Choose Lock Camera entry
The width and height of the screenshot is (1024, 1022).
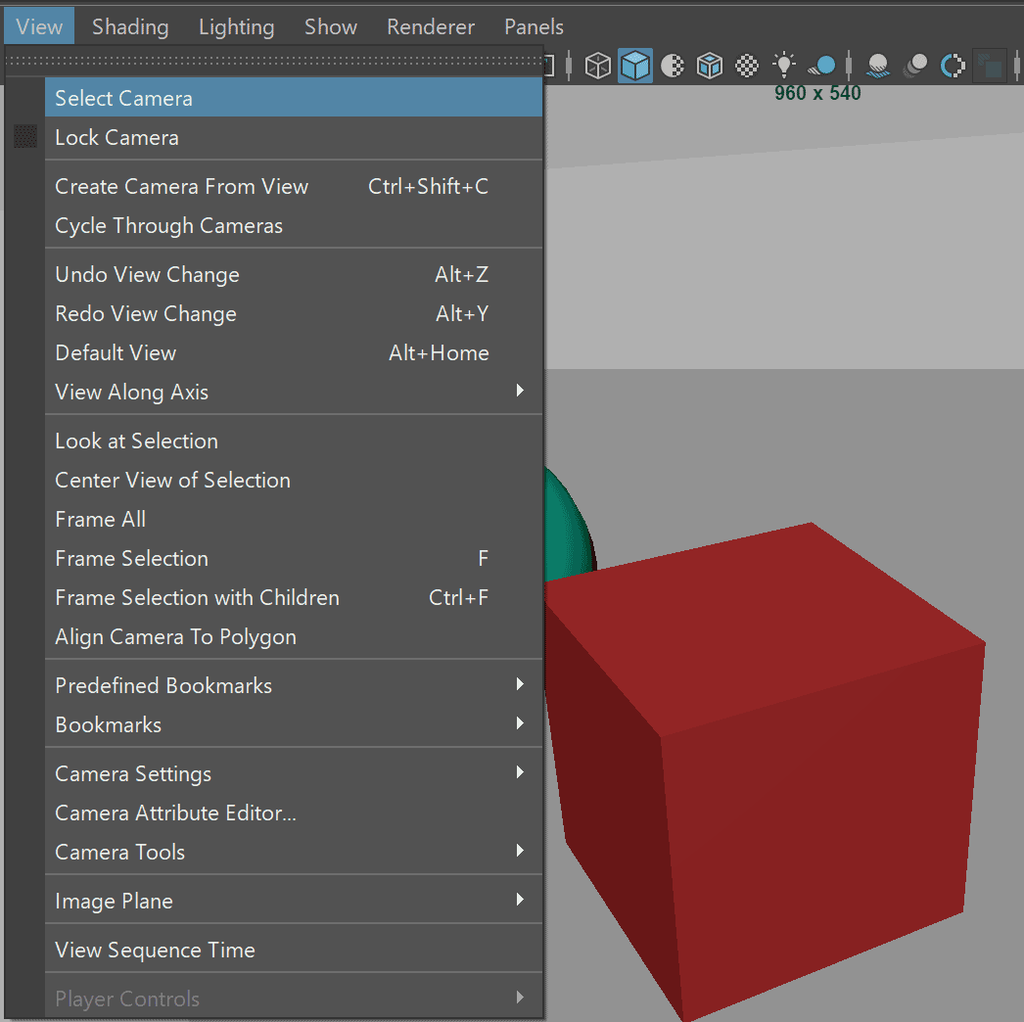tap(294, 137)
